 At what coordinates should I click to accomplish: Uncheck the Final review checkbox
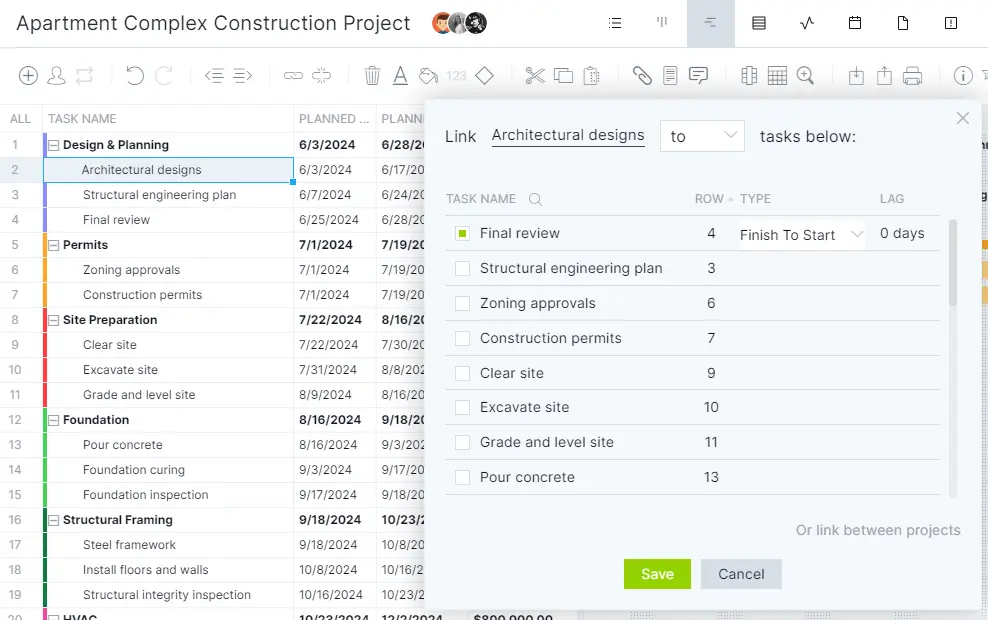[462, 234]
